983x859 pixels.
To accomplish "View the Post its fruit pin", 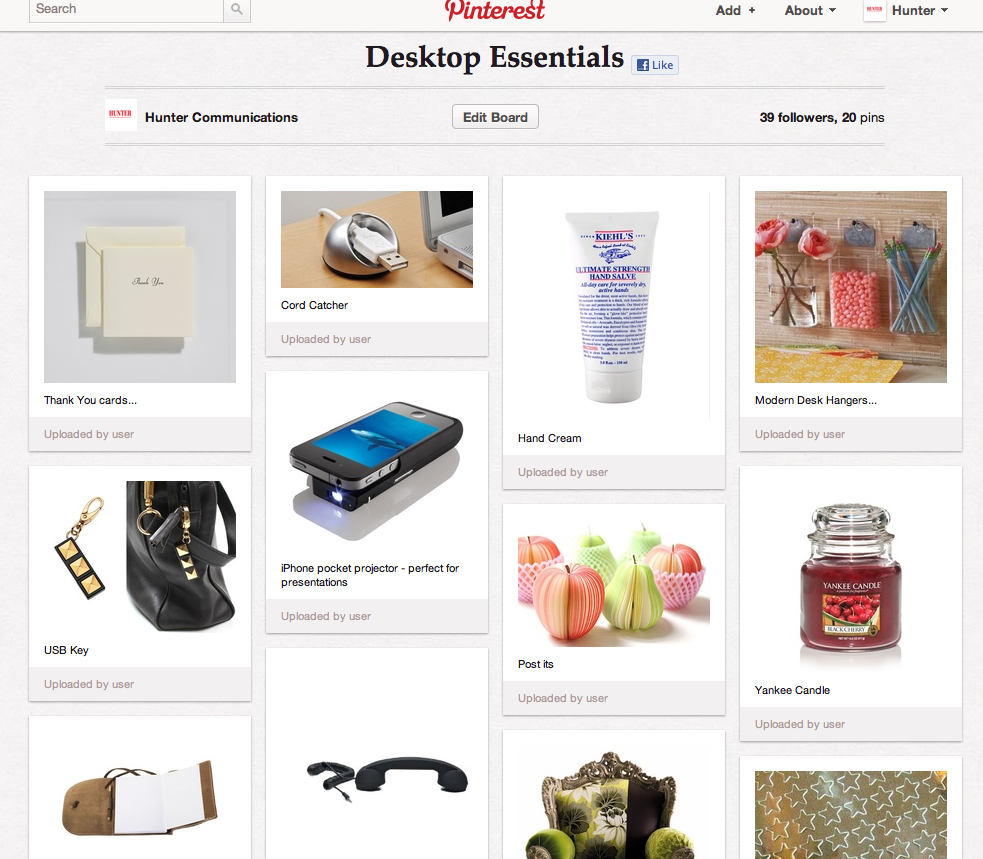I will [614, 583].
